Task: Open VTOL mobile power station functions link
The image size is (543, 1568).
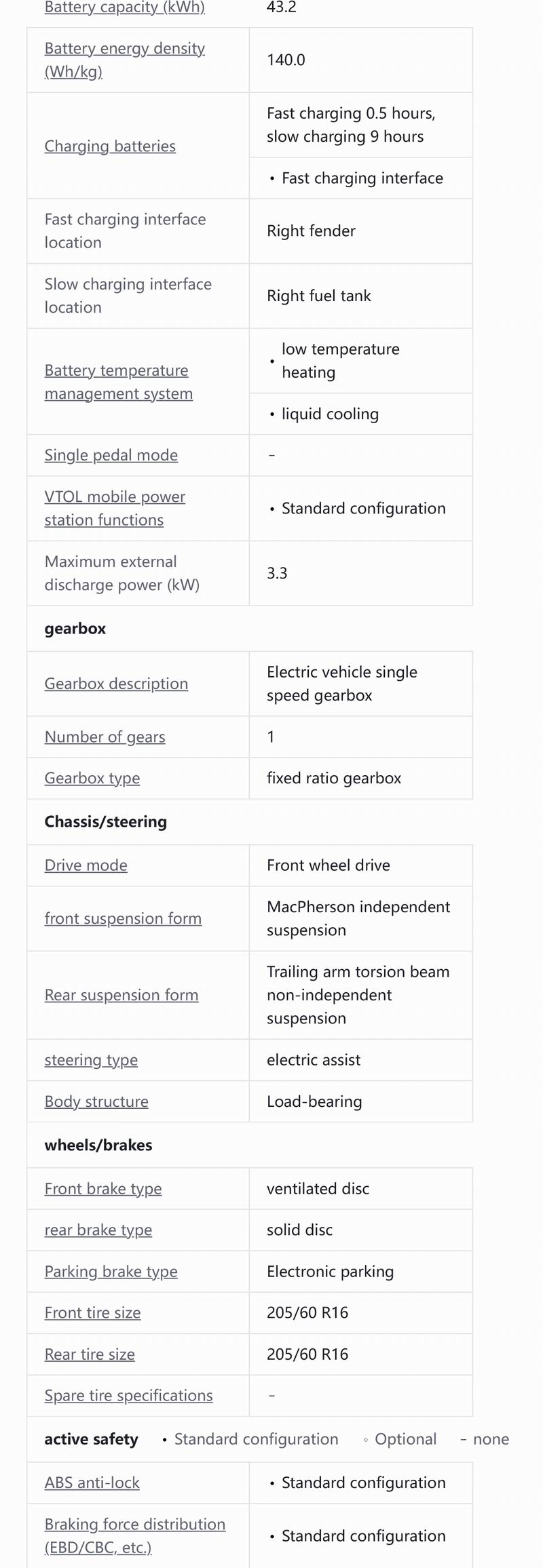Action: 115,508
